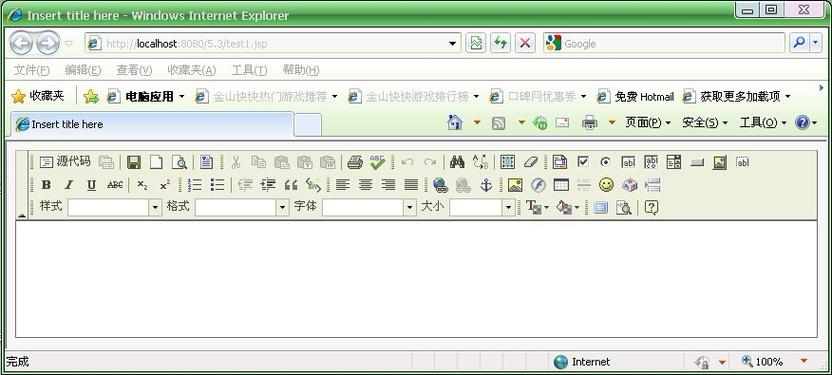Image resolution: width=832 pixels, height=375 pixels.
Task: Insert a form element icon
Action: tap(560, 162)
